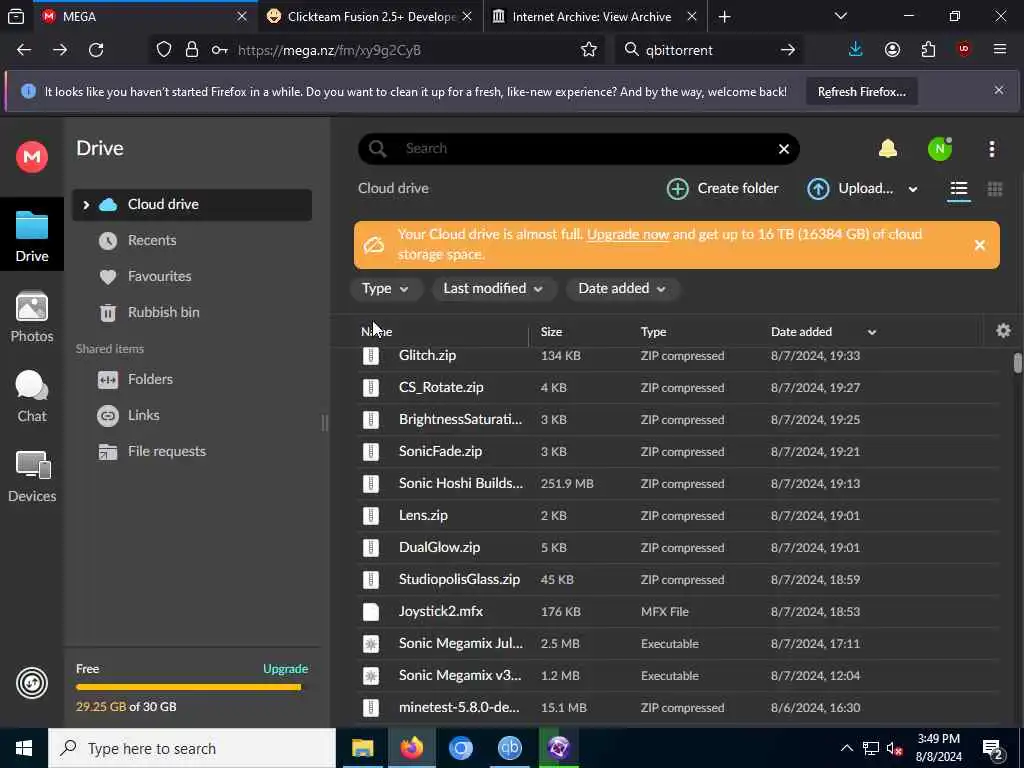Open column settings gear
This screenshot has height=768, width=1024.
1003,331
